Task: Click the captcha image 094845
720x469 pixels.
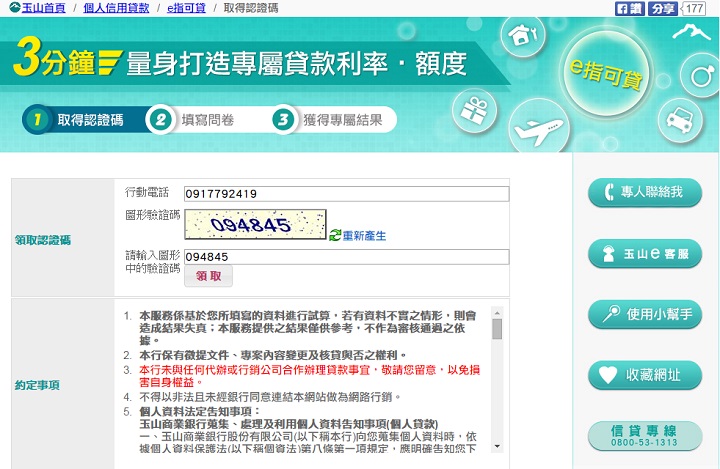Action: tap(255, 224)
